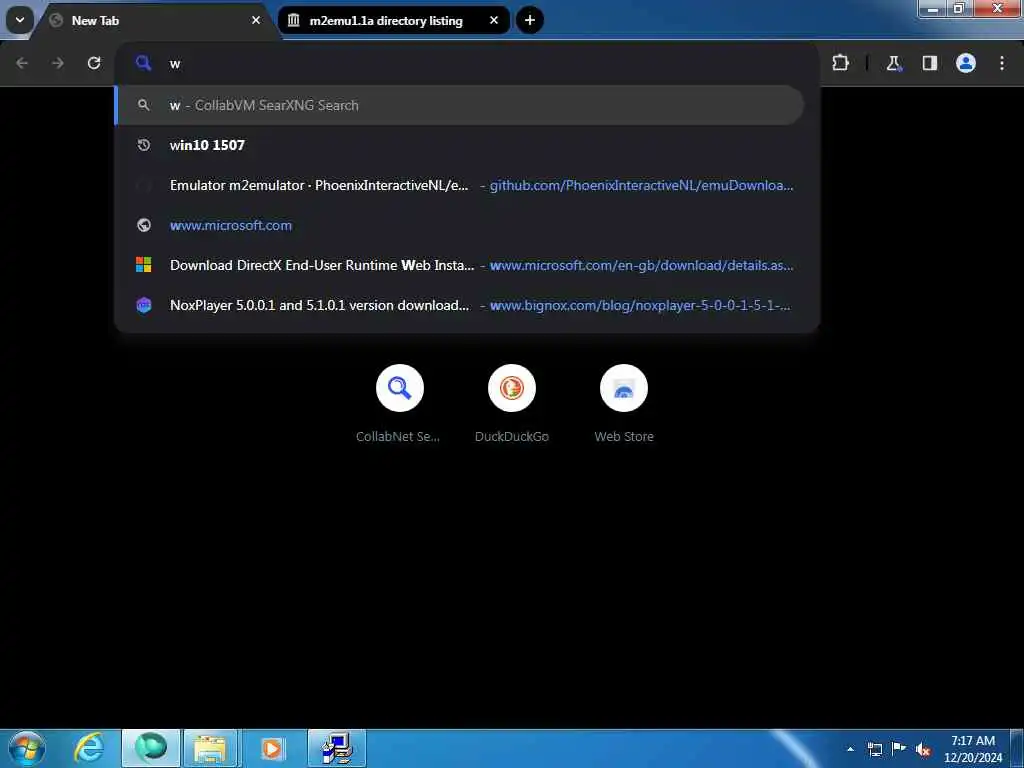Click the microsoft.com/en-gb/download URL text

tap(641, 265)
